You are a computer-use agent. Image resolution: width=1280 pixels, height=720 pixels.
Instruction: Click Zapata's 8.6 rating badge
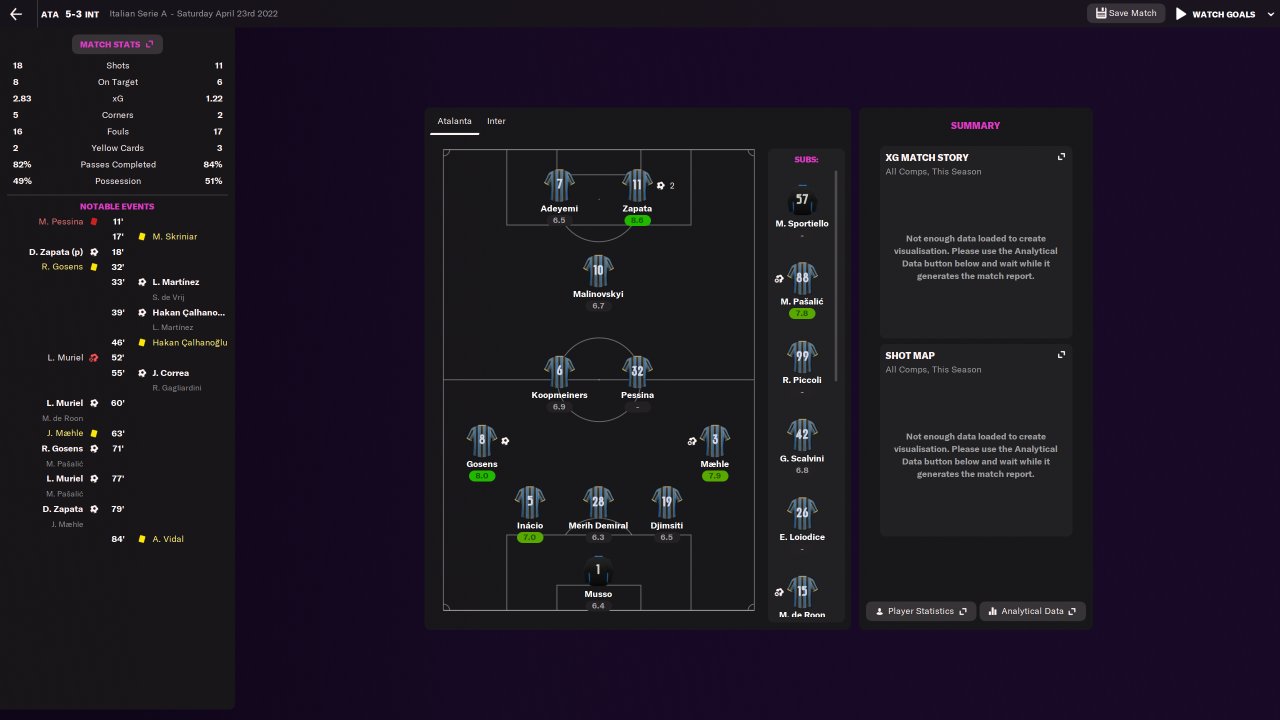coord(637,220)
